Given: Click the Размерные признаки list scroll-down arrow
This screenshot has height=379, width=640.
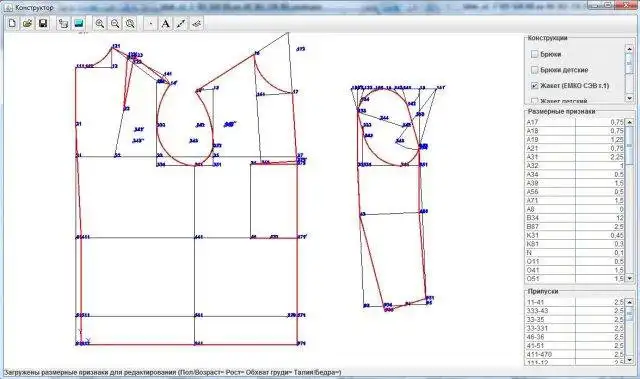Looking at the screenshot, I should (x=629, y=278).
